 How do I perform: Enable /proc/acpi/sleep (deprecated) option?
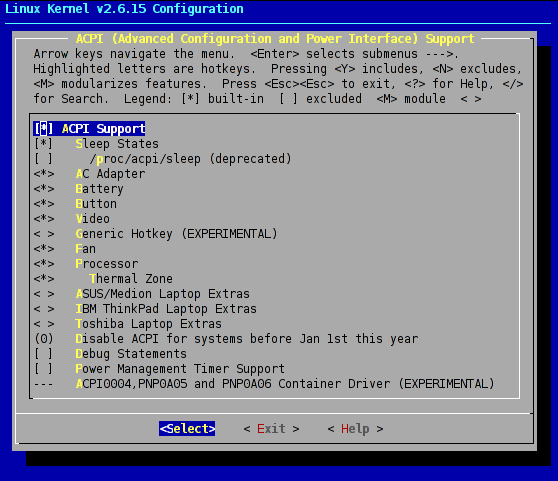click(x=43, y=159)
